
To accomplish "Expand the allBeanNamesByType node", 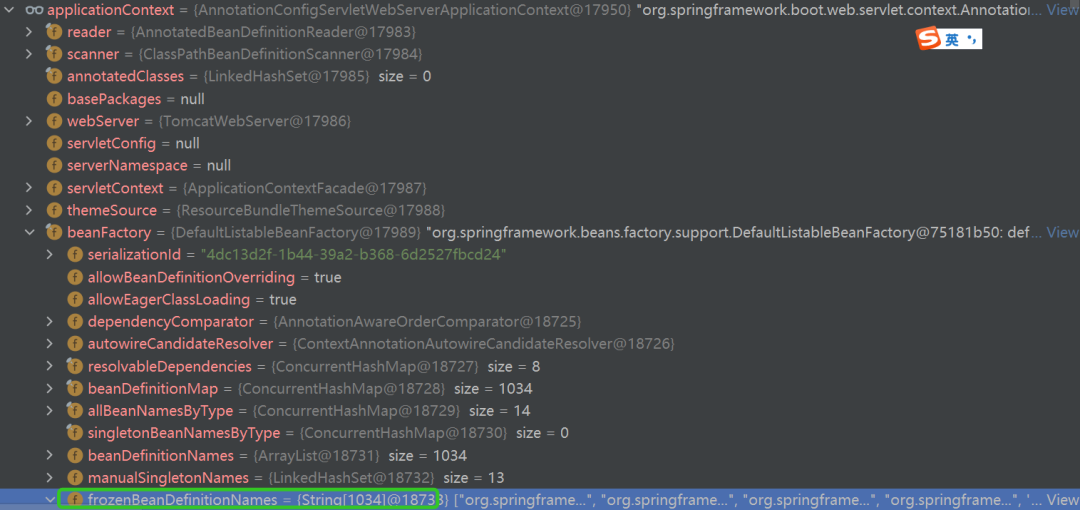I will click(x=50, y=411).
